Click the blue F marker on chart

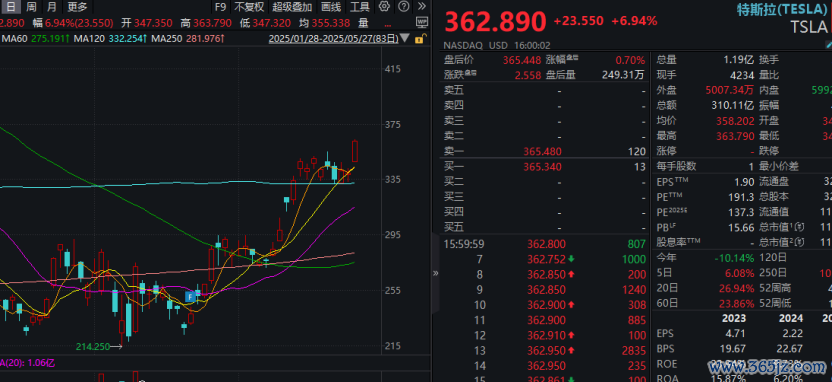point(188,297)
